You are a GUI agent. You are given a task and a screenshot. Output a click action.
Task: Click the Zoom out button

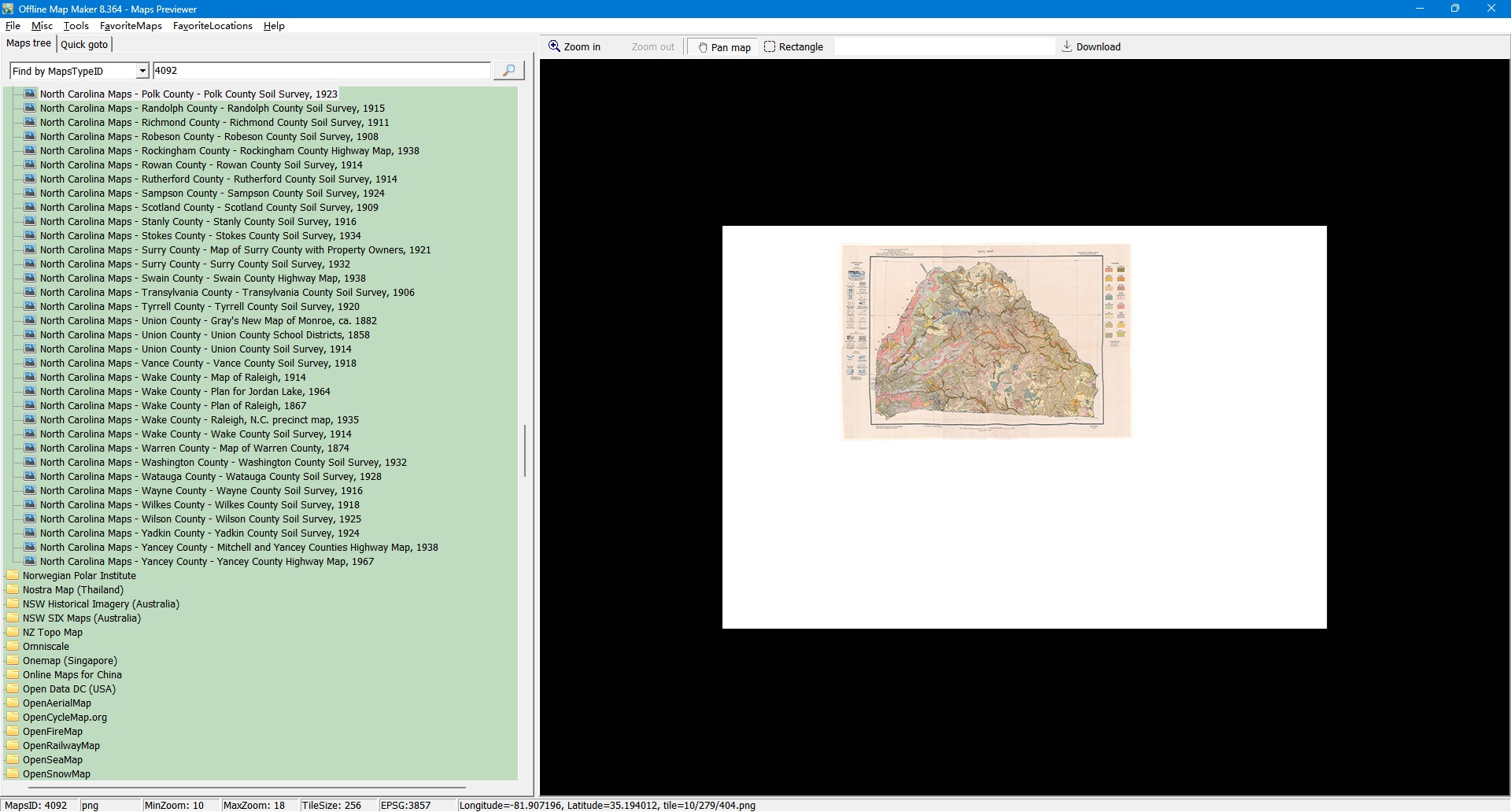point(652,47)
